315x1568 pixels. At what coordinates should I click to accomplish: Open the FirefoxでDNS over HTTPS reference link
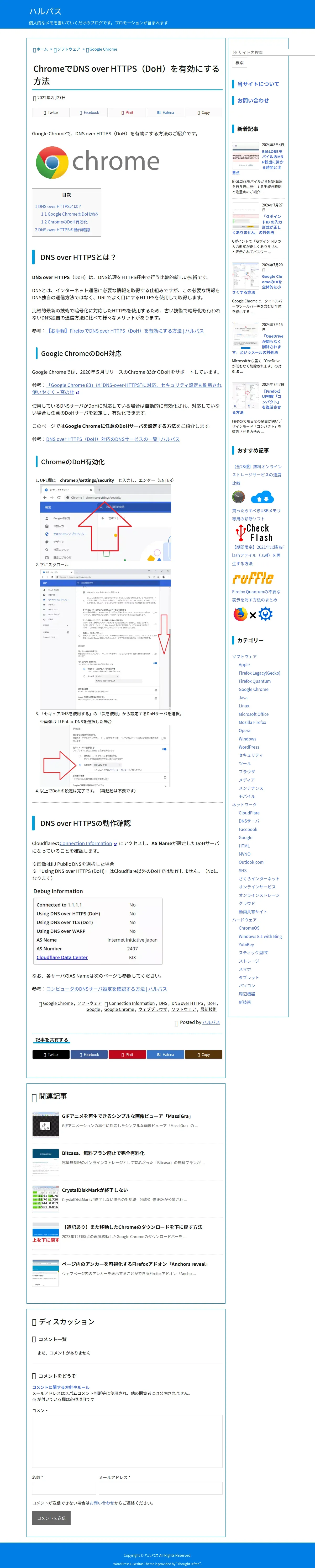coord(125,331)
